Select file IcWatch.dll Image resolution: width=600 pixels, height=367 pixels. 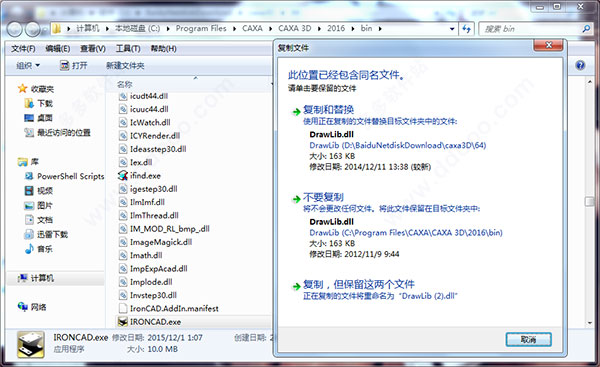tap(150, 122)
